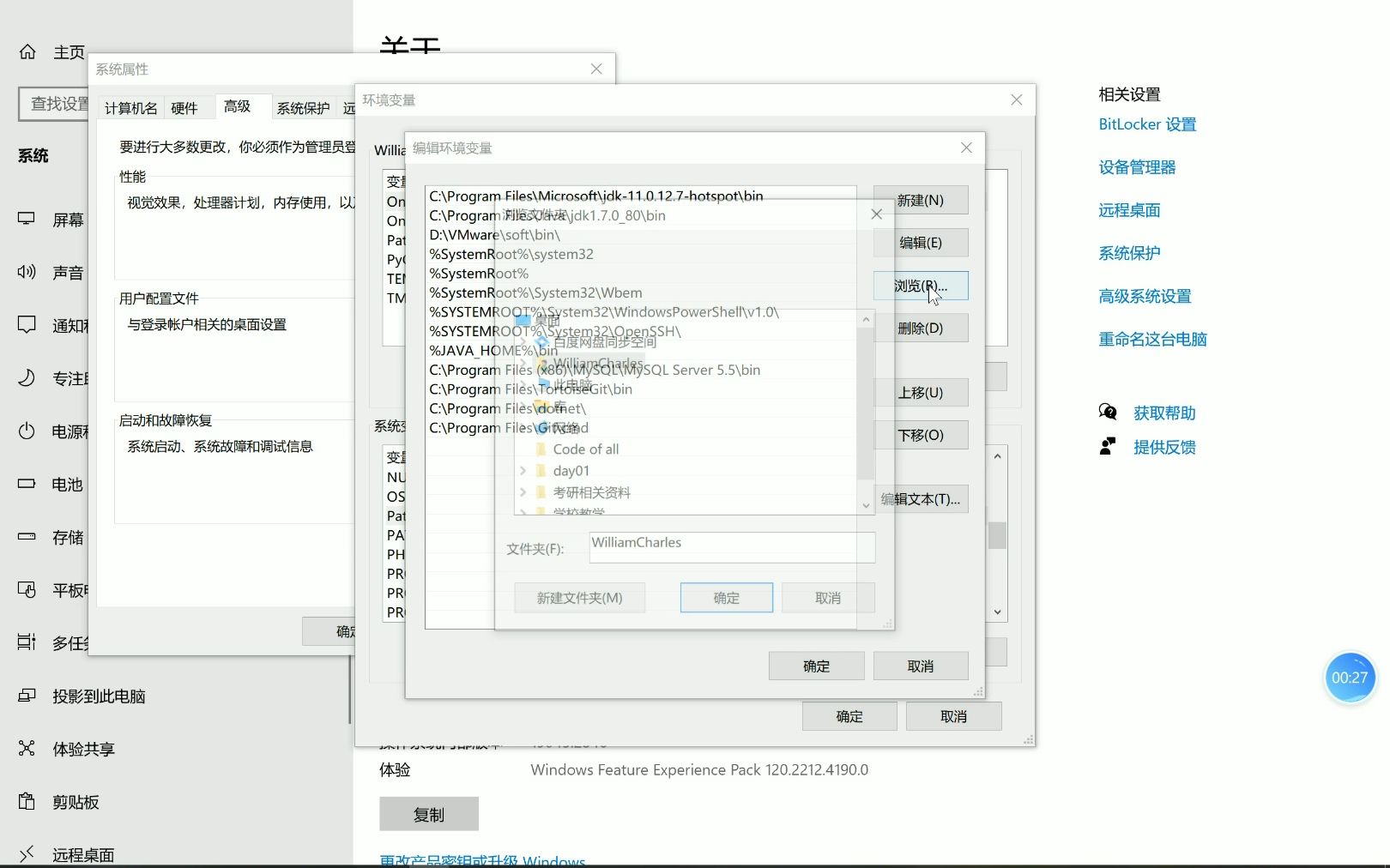Open 电池 battery settings icon
The image size is (1390, 868).
point(26,484)
